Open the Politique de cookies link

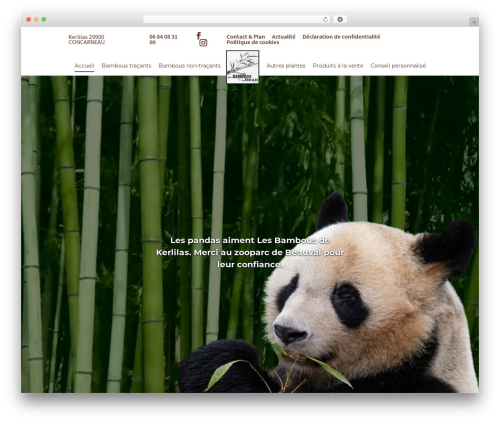pos(253,42)
